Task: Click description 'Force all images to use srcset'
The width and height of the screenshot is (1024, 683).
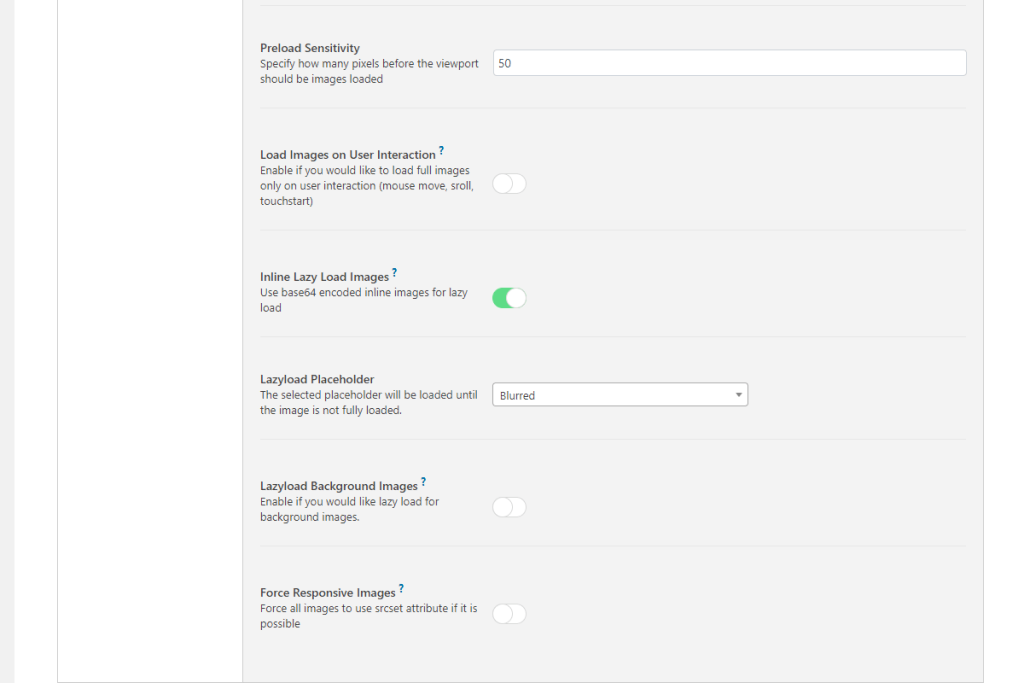Action: pyautogui.click(x=368, y=616)
